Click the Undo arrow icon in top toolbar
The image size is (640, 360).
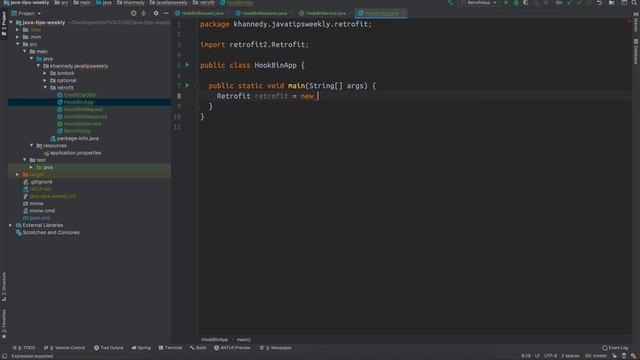click(x=600, y=2)
